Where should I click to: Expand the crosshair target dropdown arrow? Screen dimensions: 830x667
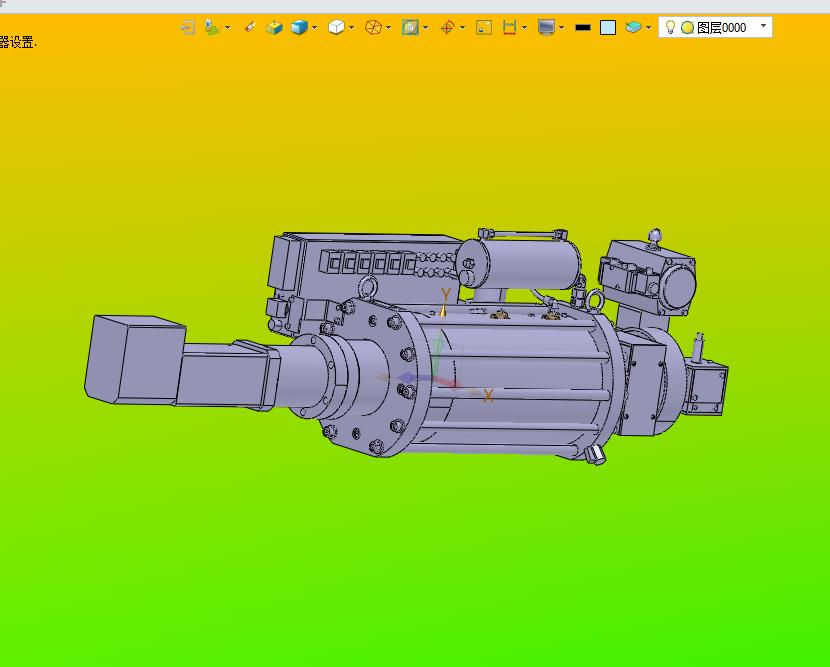coord(463,28)
